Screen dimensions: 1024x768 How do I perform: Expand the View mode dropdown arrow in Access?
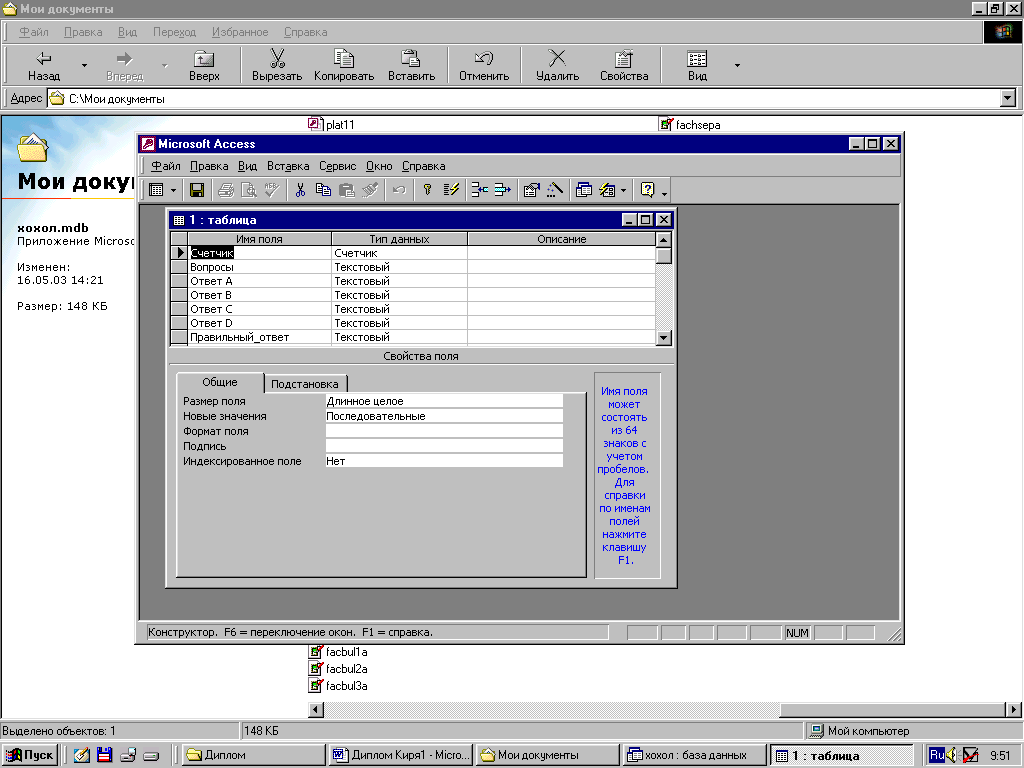pos(173,189)
